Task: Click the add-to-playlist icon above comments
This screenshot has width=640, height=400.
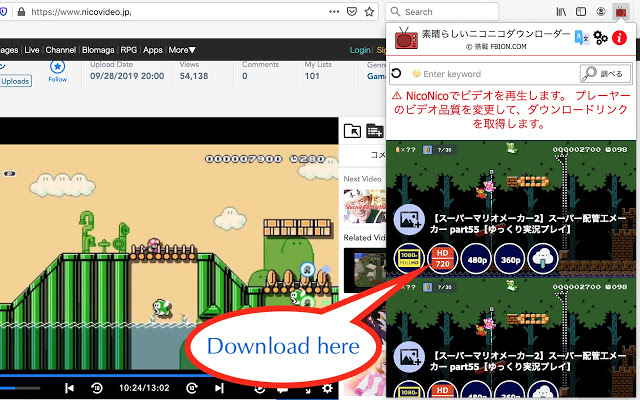Action: pyautogui.click(x=375, y=131)
